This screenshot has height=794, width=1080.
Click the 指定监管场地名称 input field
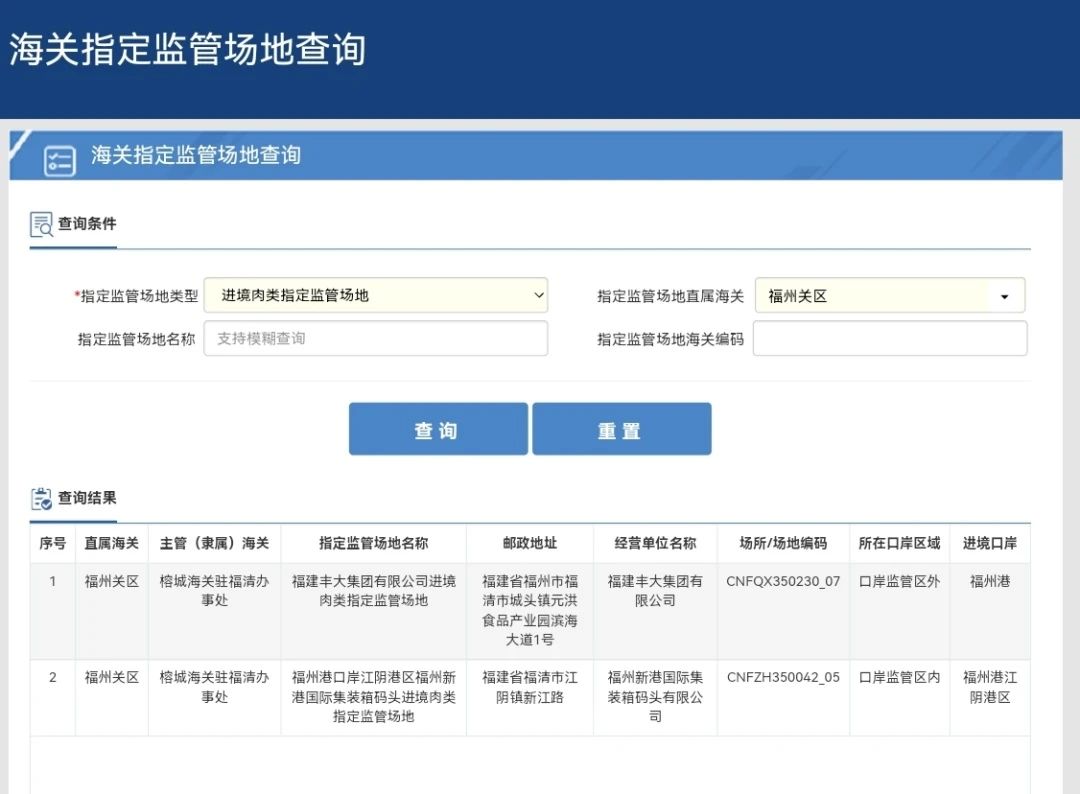click(376, 338)
